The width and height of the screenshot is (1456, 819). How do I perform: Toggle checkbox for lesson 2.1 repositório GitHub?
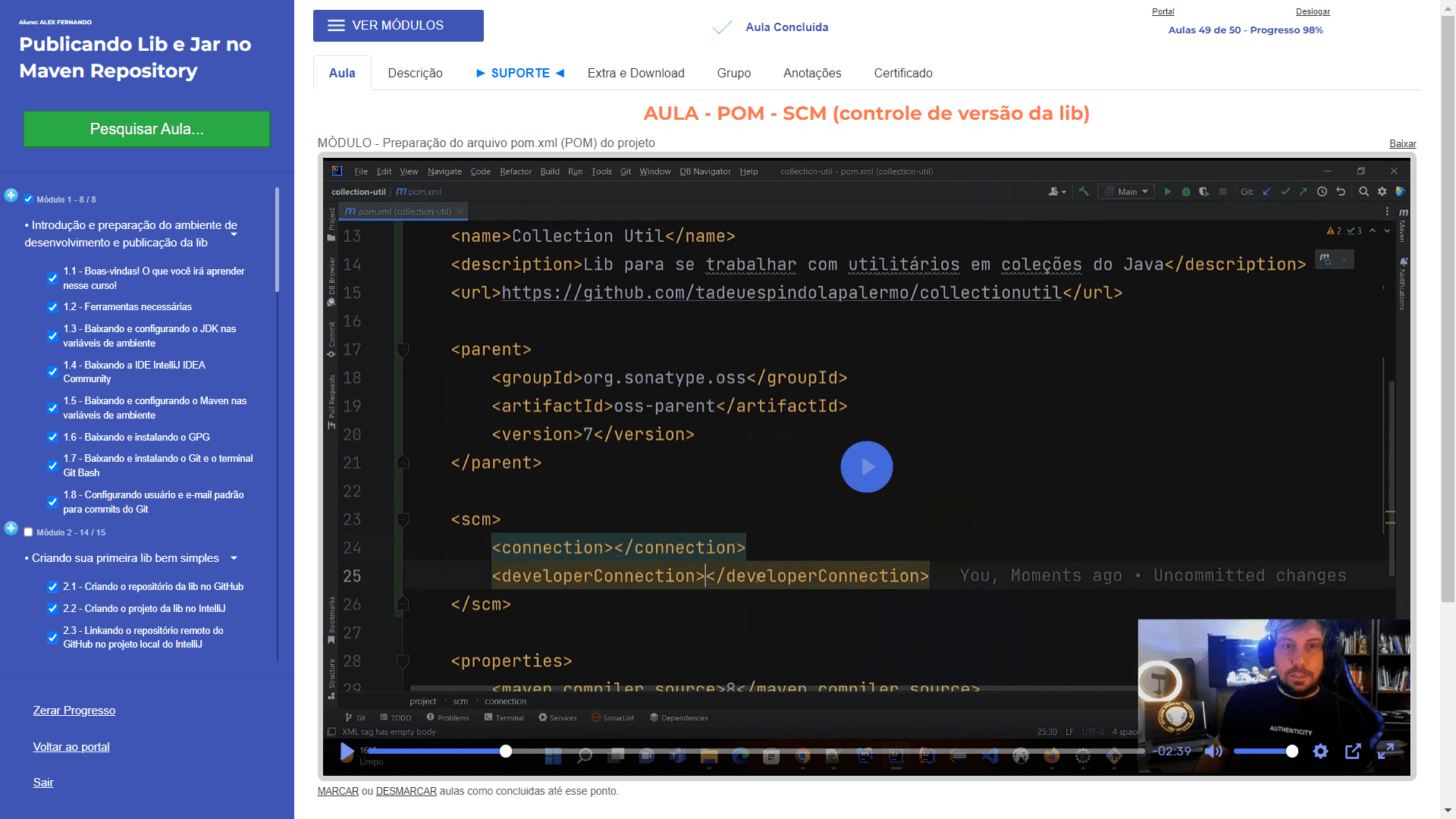tap(52, 587)
